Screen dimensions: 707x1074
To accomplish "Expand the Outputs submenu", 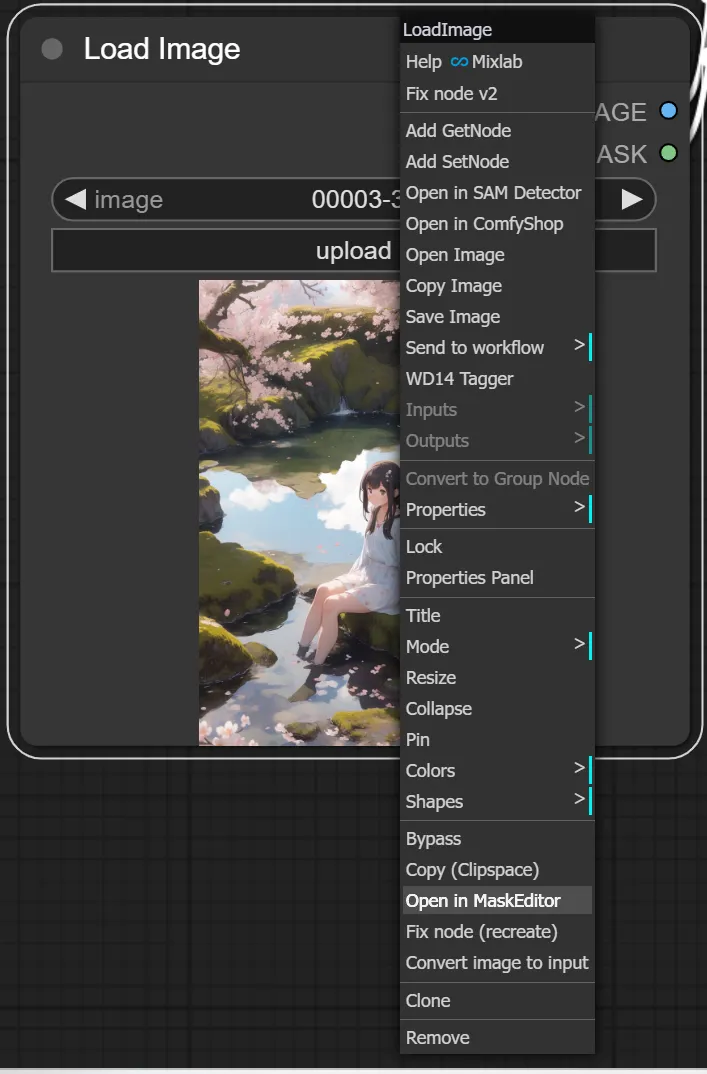I will click(x=497, y=441).
